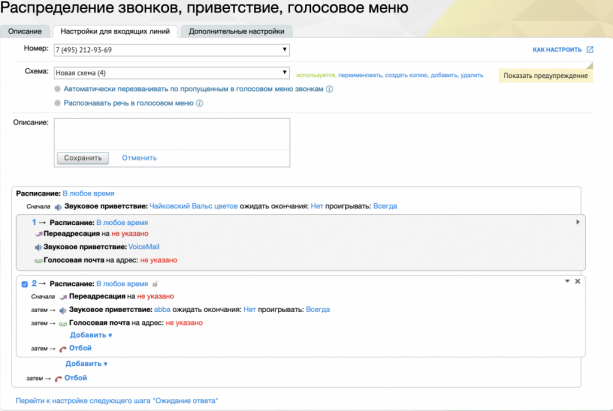613x411 pixels.
Task: Click the Отменить link
Action: (x=139, y=158)
